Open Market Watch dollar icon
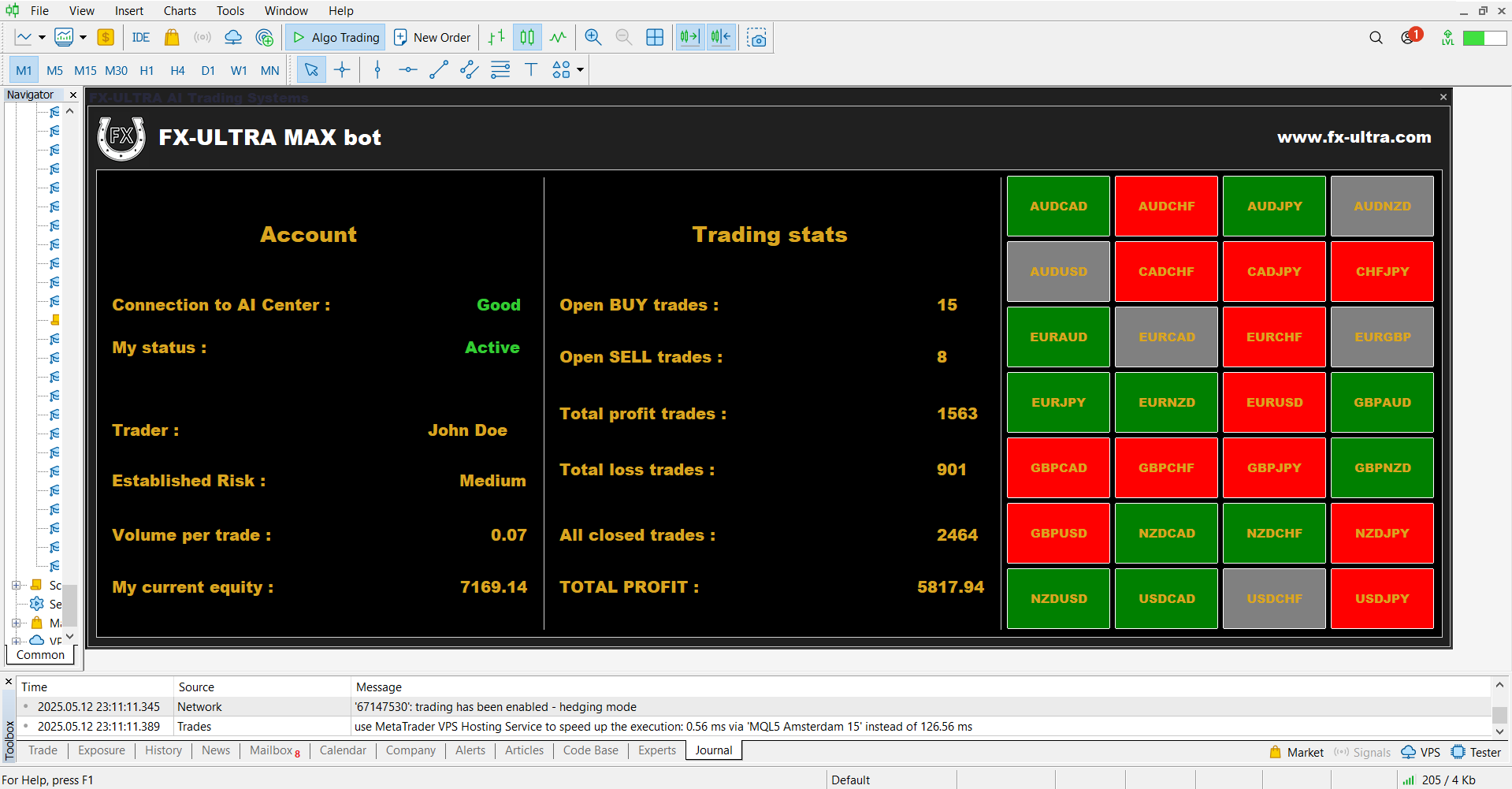The height and width of the screenshot is (789, 1512). (x=106, y=37)
